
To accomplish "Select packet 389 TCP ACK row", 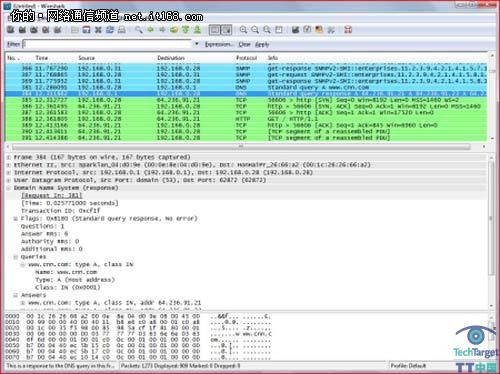I will coord(246,125).
